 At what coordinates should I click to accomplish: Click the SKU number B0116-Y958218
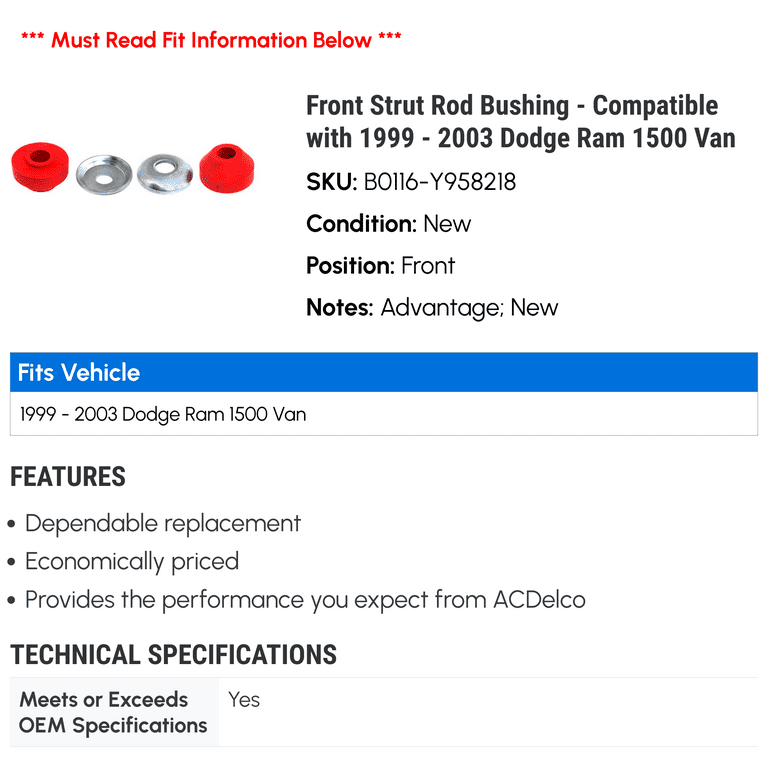click(440, 182)
